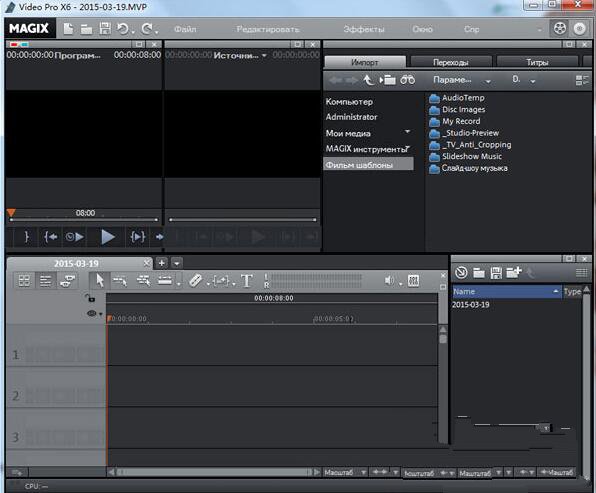Redo the last undone action
This screenshot has height=493, width=596.
click(x=147, y=29)
